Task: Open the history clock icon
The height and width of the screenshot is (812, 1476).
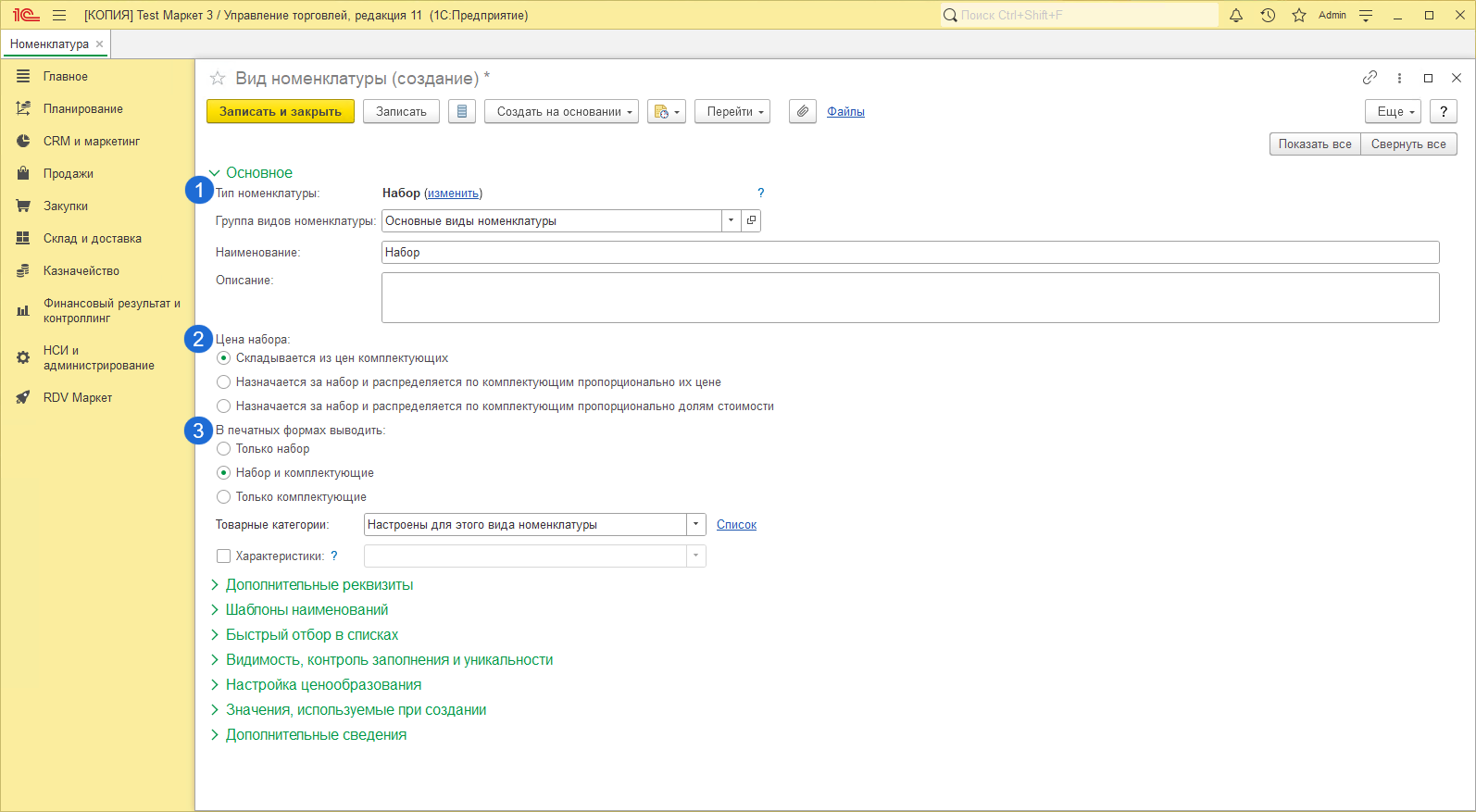Action: point(1268,15)
